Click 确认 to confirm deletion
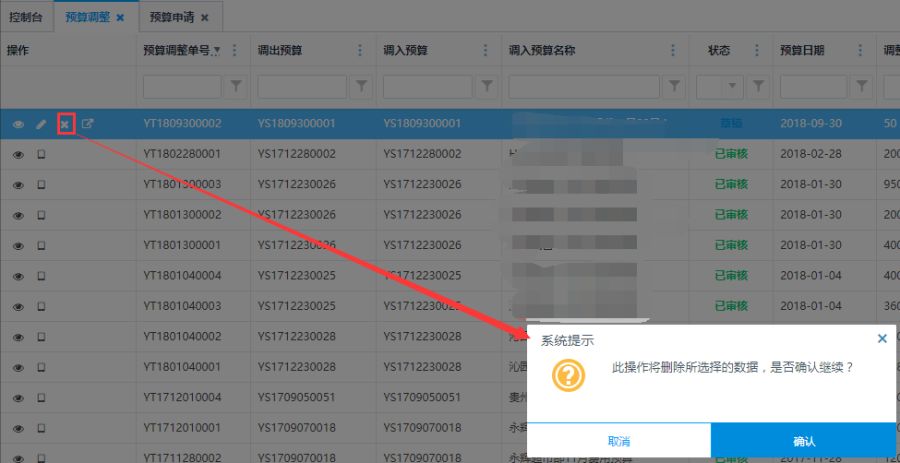Screen dimensions: 900x463 point(803,441)
